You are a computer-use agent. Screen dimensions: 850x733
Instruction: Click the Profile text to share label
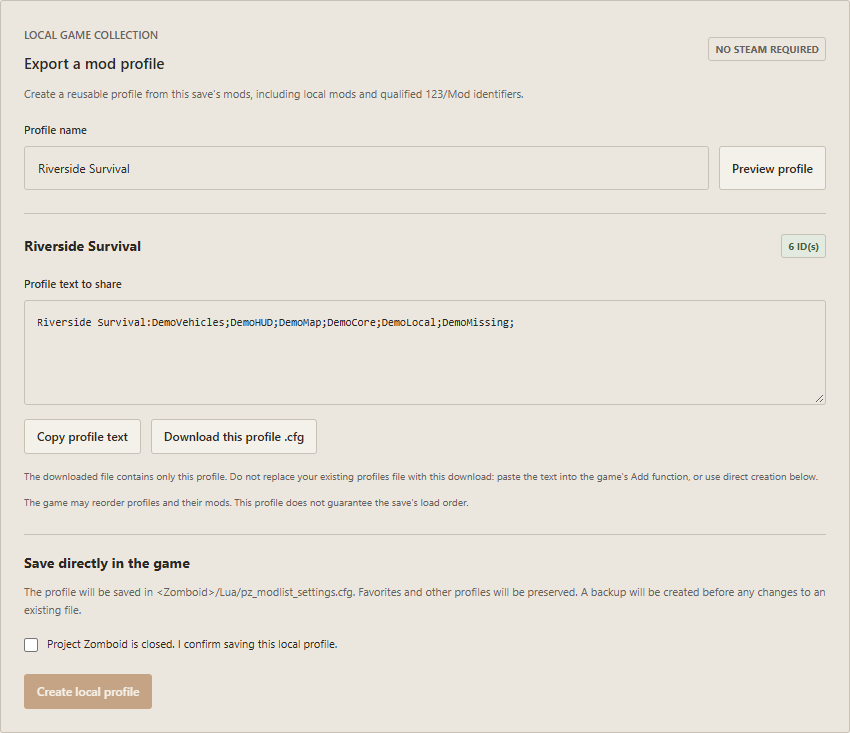click(x=73, y=284)
